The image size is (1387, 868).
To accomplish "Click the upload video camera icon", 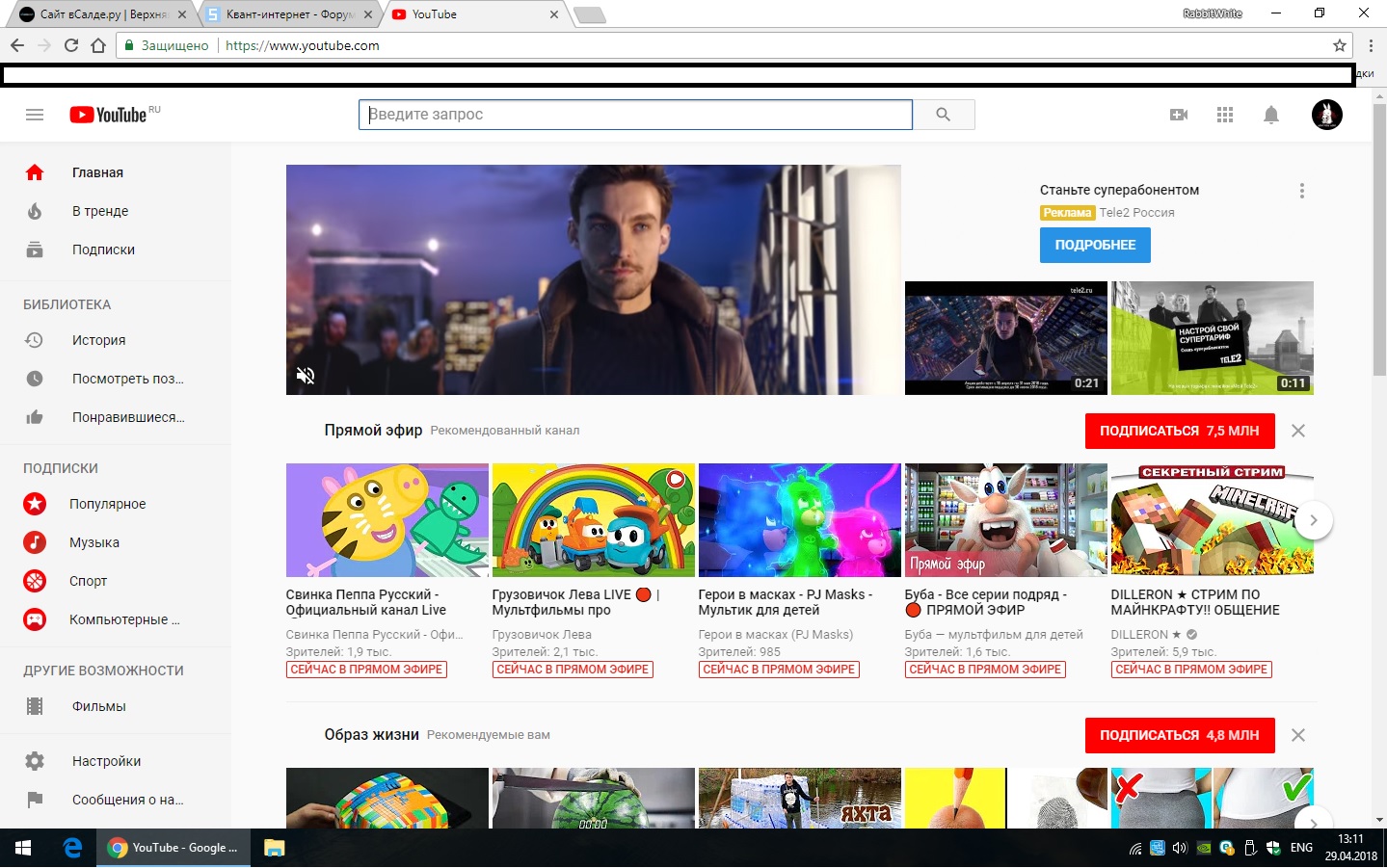I will pos(1178,115).
